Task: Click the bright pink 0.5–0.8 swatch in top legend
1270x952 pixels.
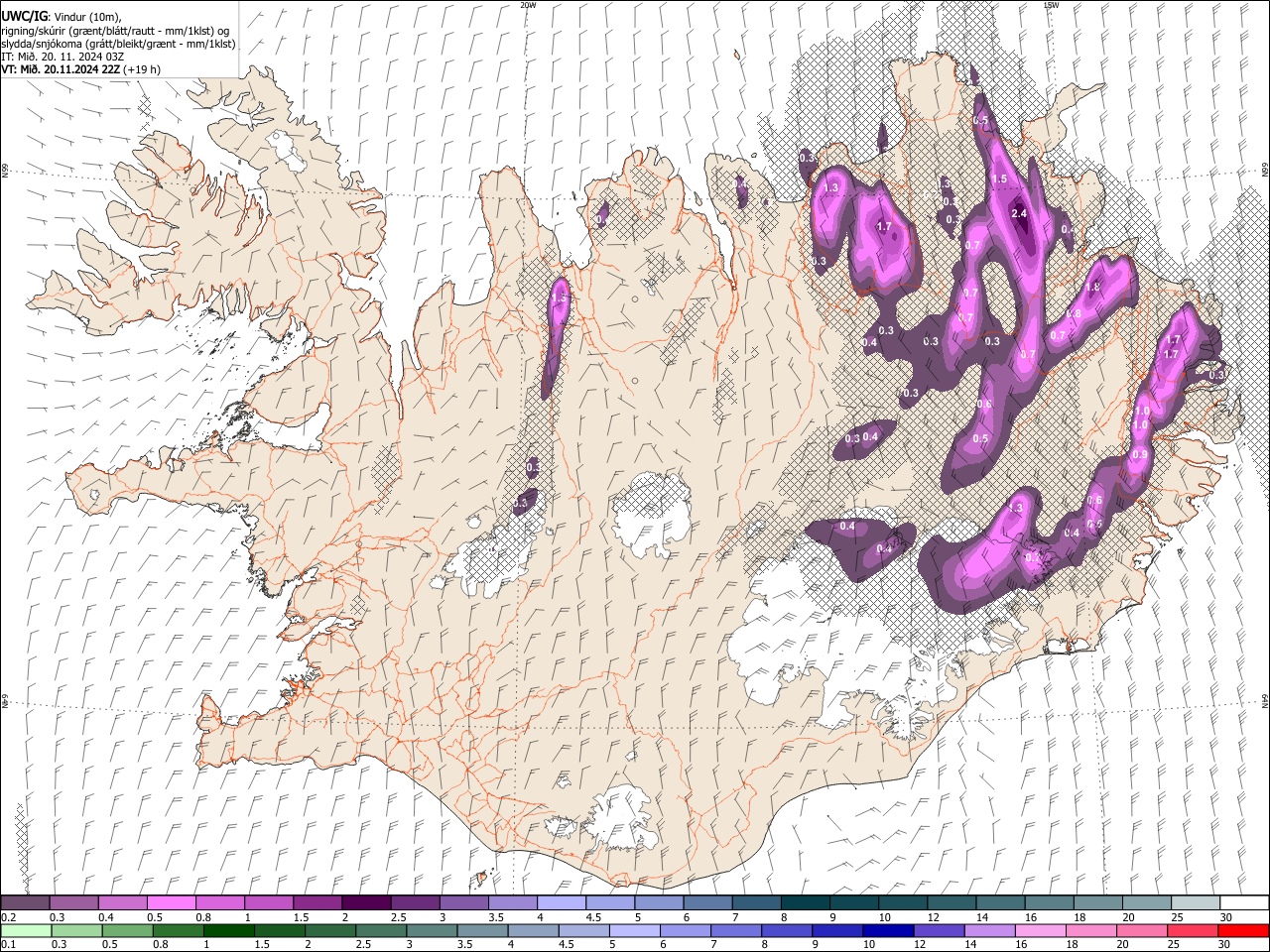Action: pyautogui.click(x=171, y=902)
